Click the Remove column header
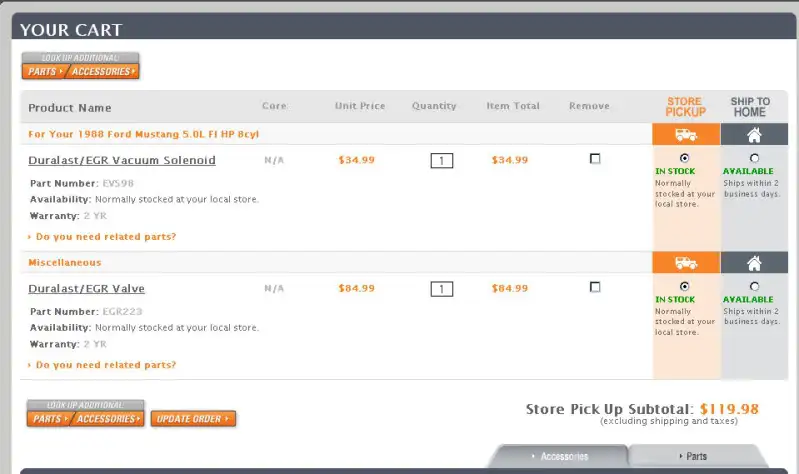 (x=590, y=106)
